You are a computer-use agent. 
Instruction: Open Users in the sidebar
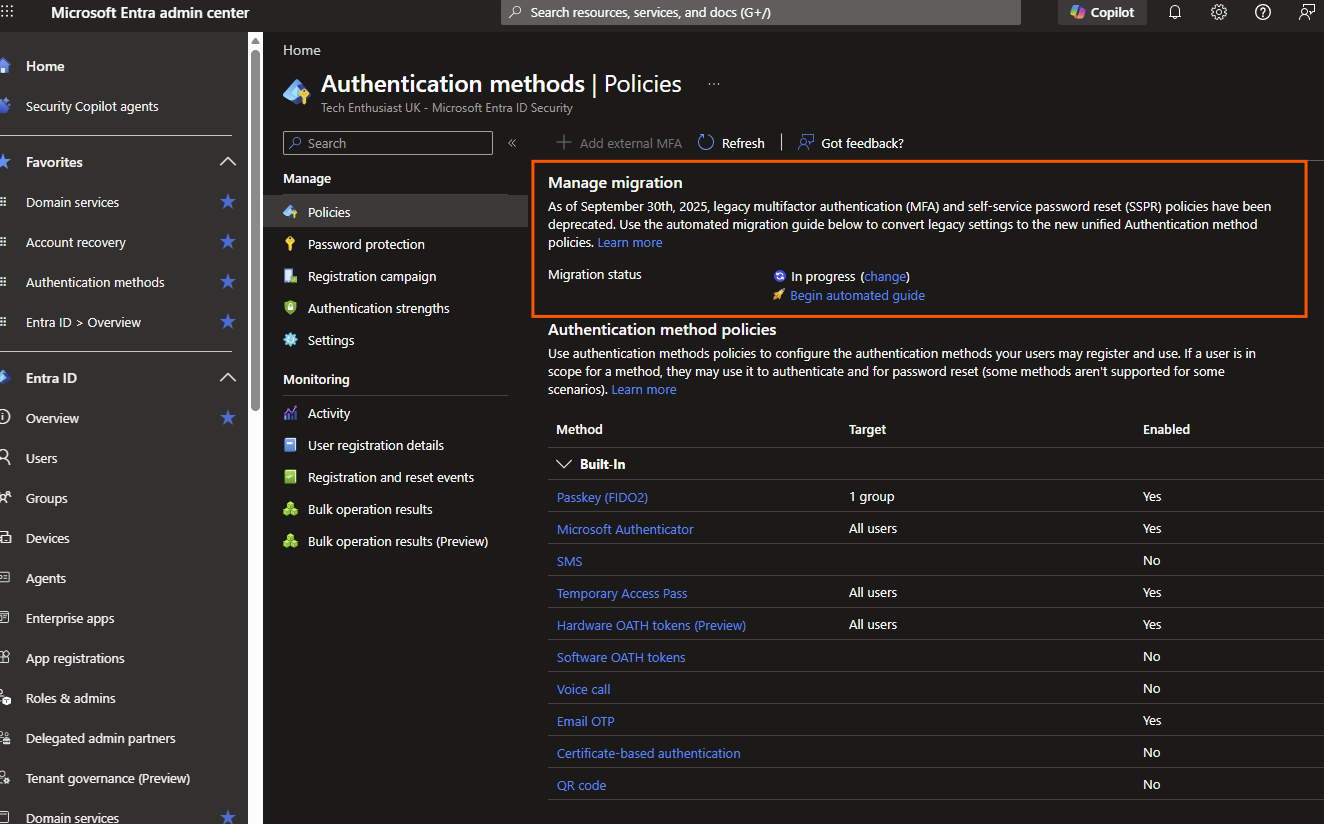click(42, 458)
